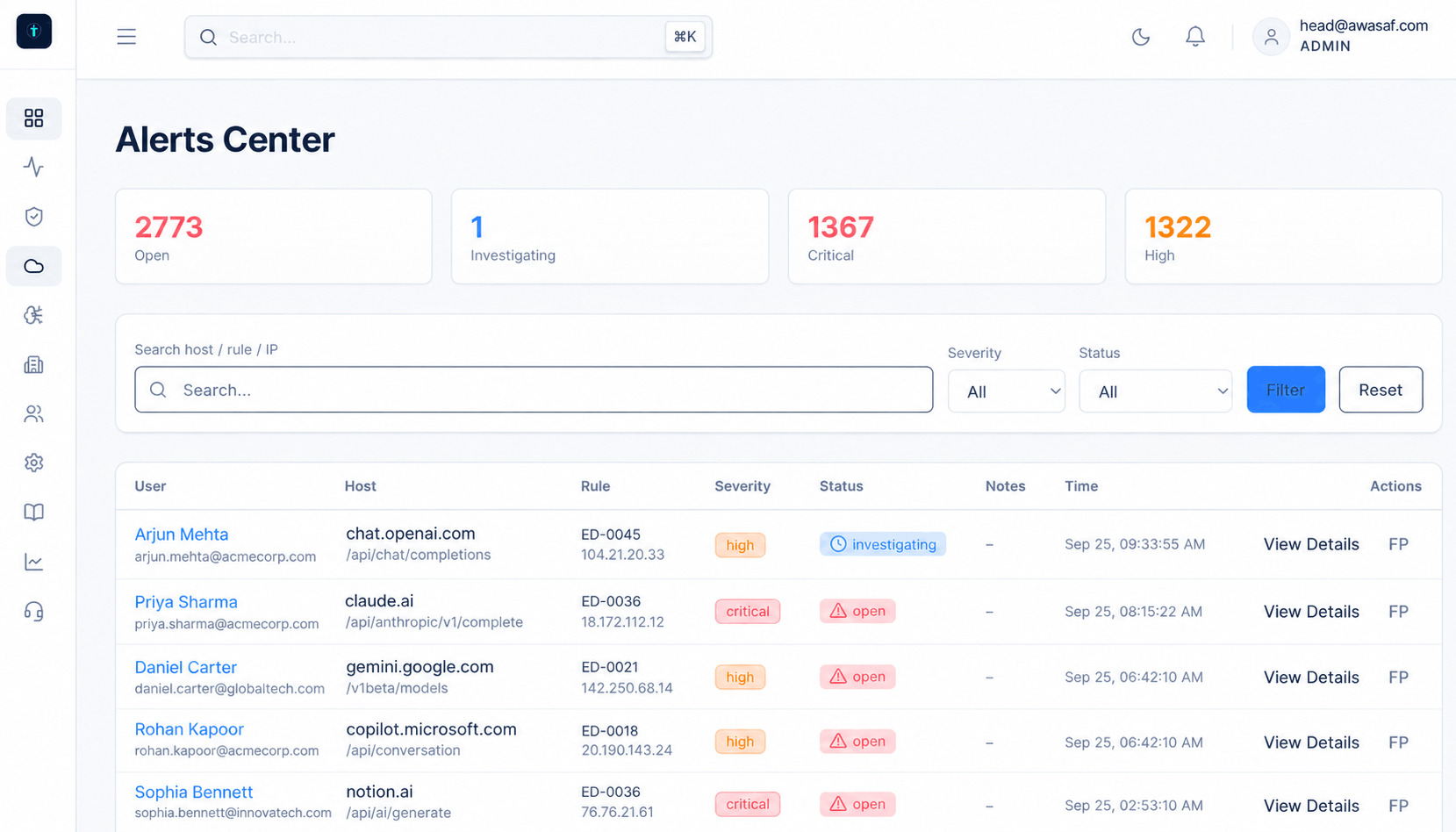Screen dimensions: 1456x832
Task: Open the shield check icon in sidebar
Action: [34, 217]
